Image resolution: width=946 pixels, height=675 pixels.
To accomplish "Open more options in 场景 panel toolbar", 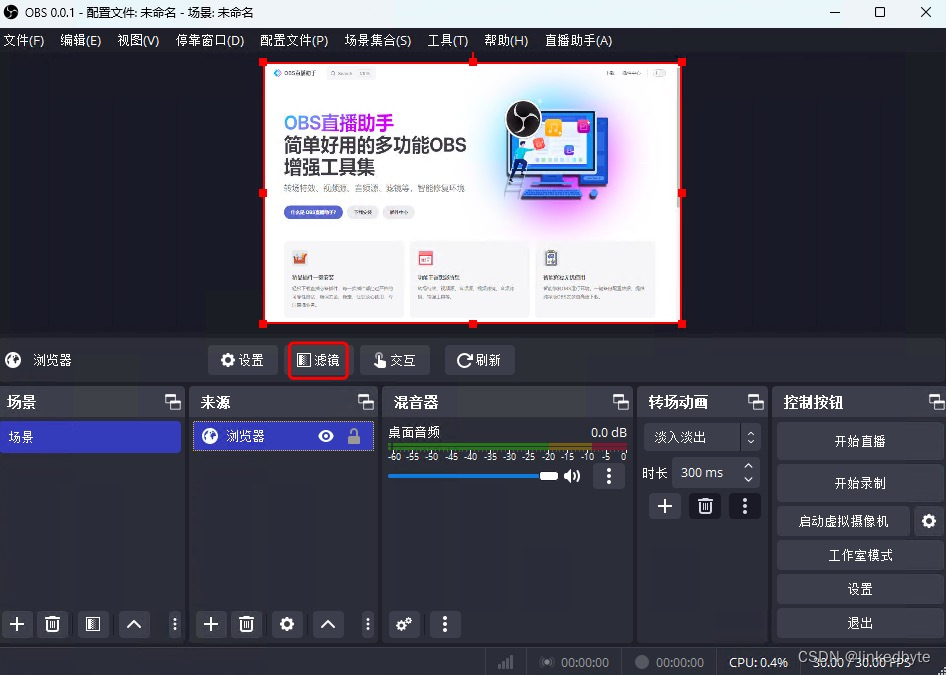I will click(x=175, y=624).
